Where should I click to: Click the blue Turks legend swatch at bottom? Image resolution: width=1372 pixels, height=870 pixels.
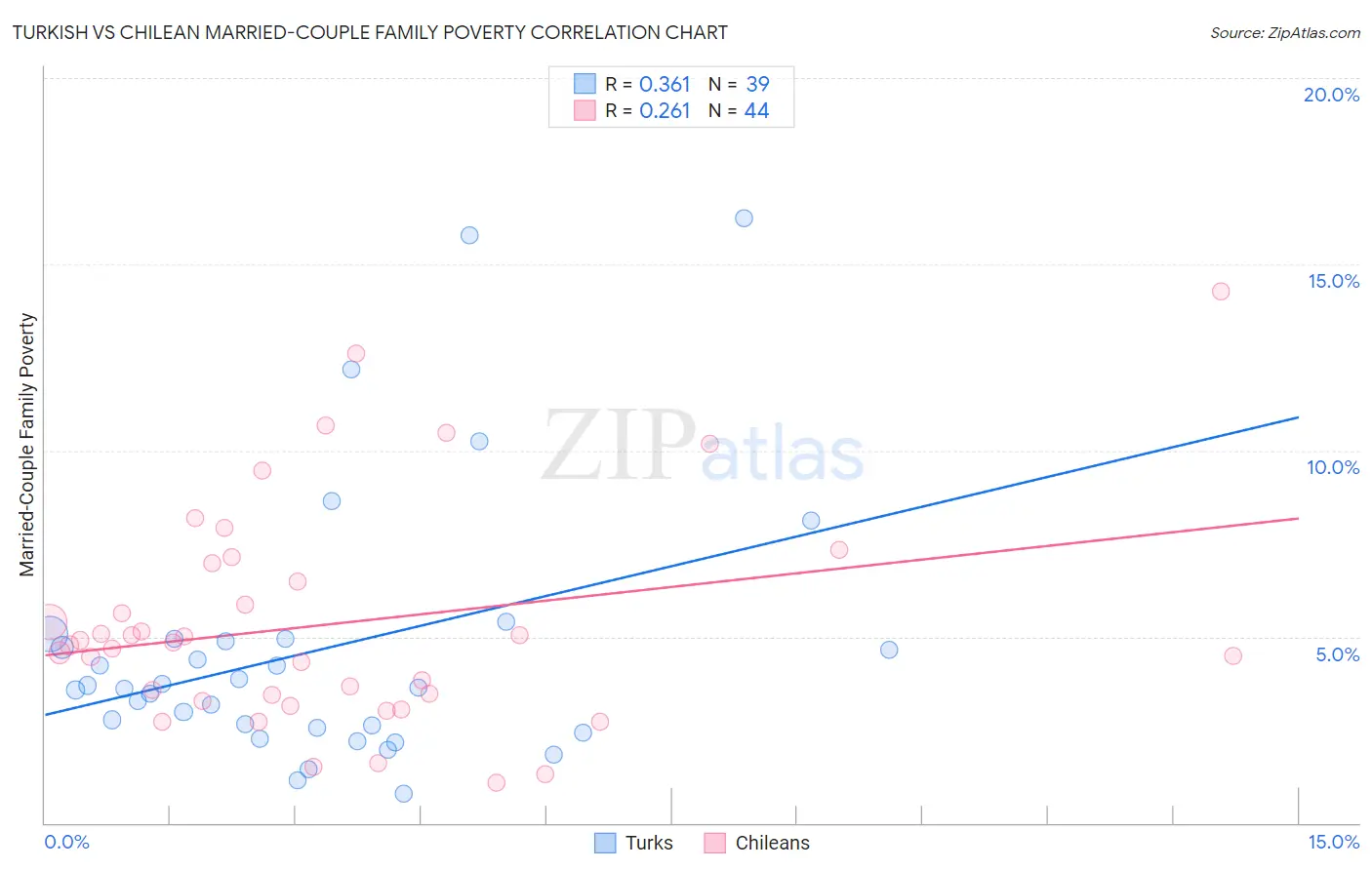point(605,843)
